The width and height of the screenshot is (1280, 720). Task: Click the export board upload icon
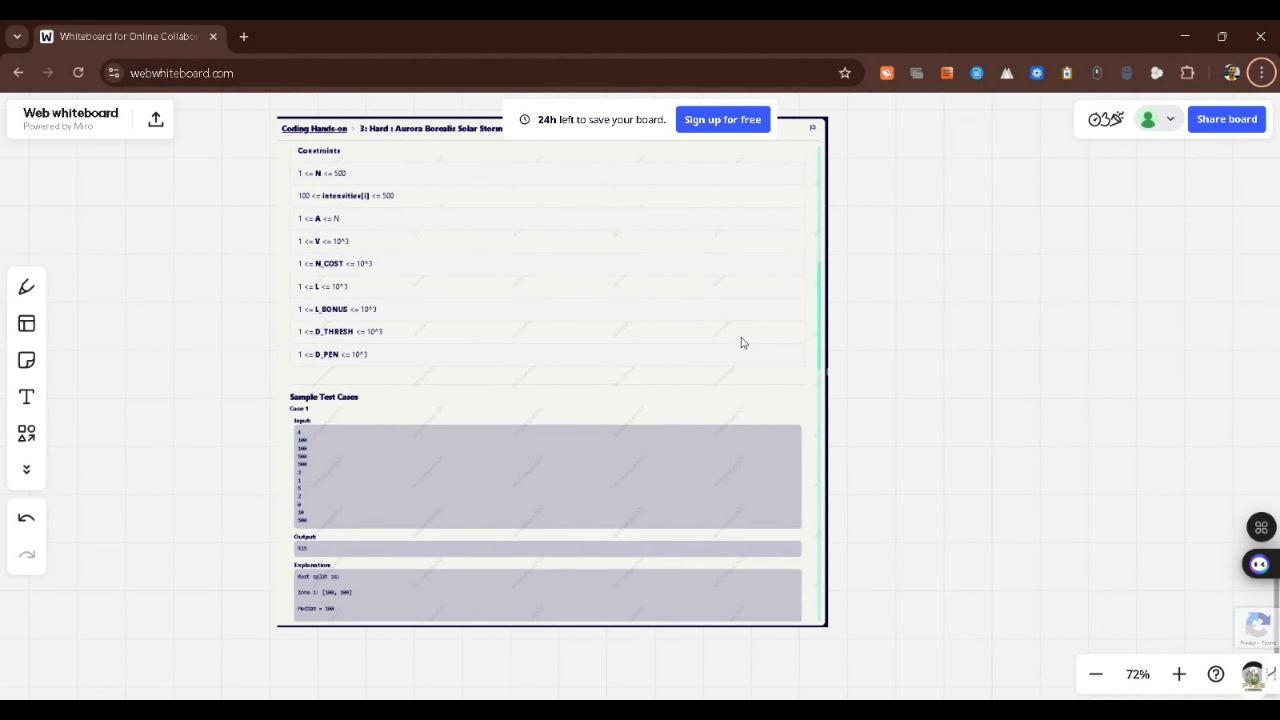pos(156,119)
